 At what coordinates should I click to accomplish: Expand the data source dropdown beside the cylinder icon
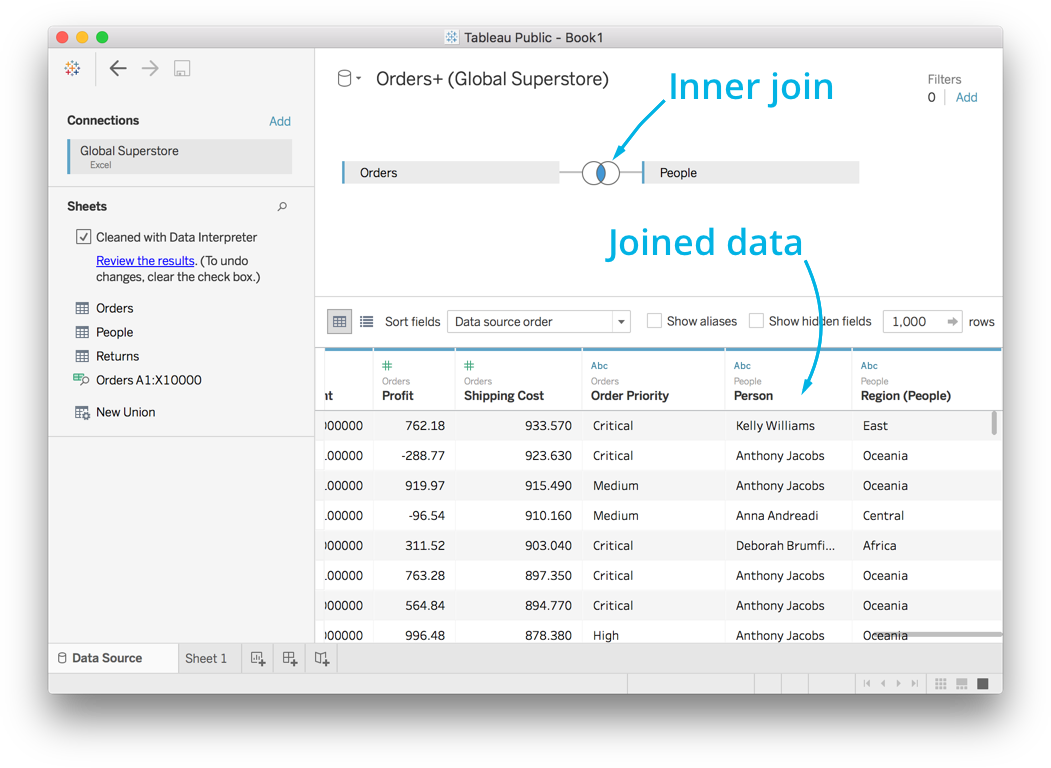click(x=358, y=79)
